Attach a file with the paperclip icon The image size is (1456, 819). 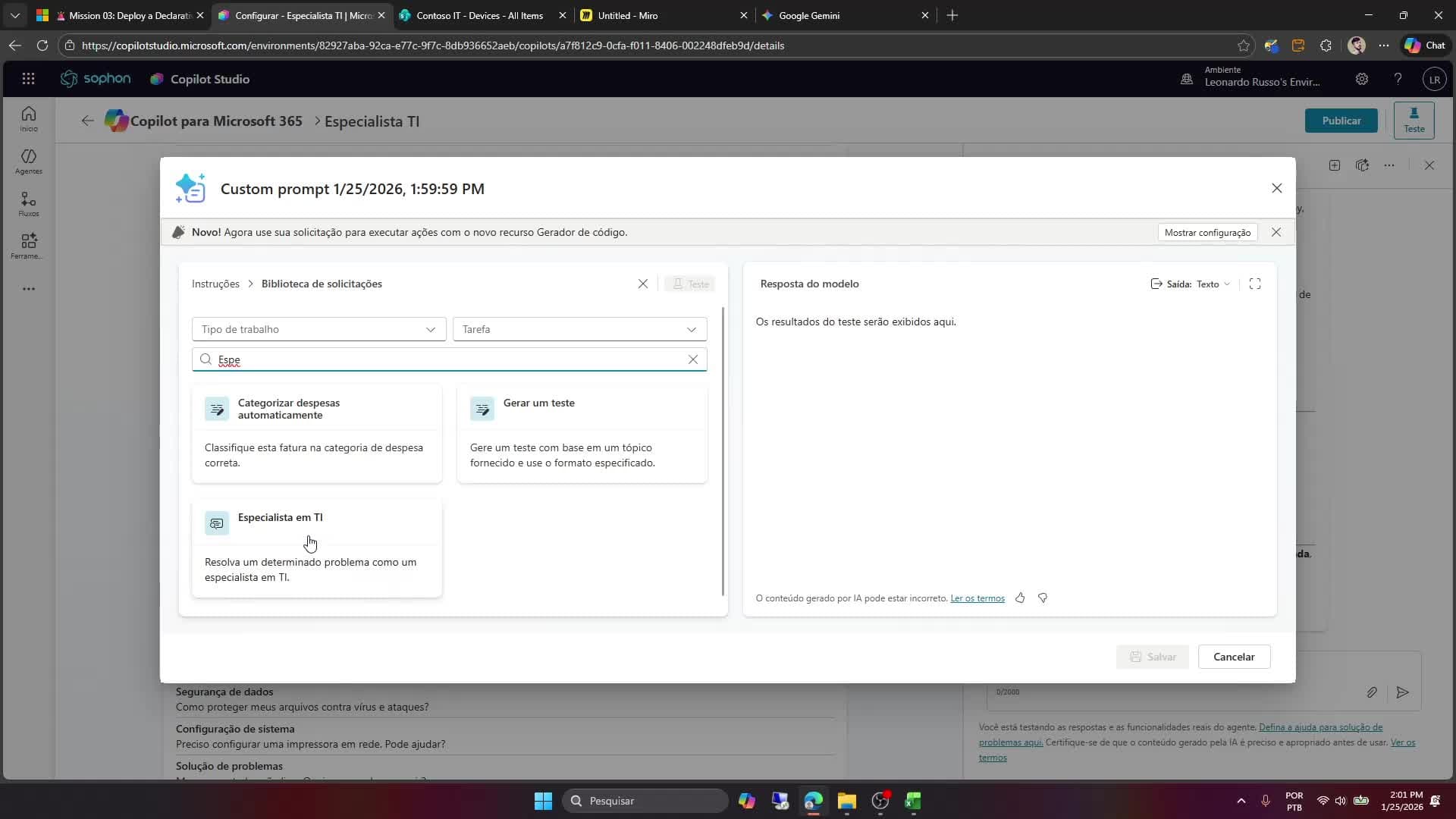[x=1372, y=692]
